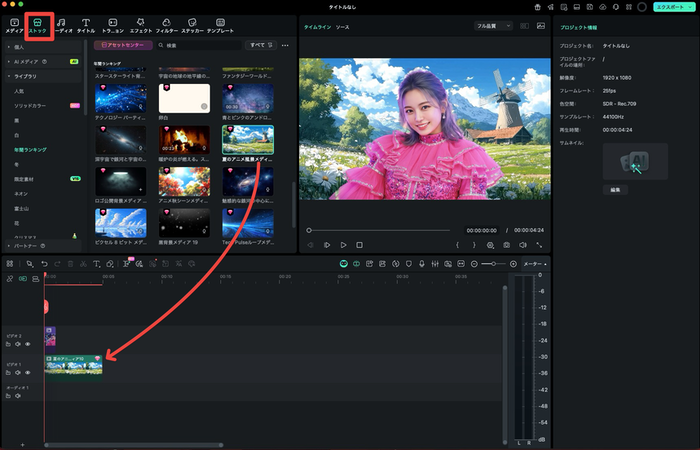Click the undo arrow in timeline toolbar
The height and width of the screenshot is (450, 700).
pos(44,263)
